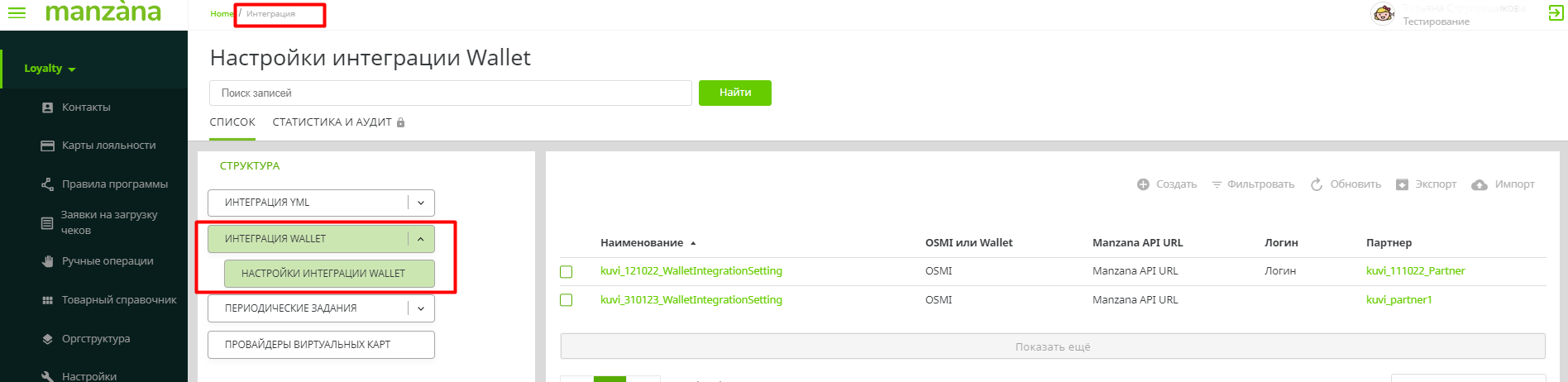Click the logout icon at top right
1568x382 pixels.
tap(1556, 13)
